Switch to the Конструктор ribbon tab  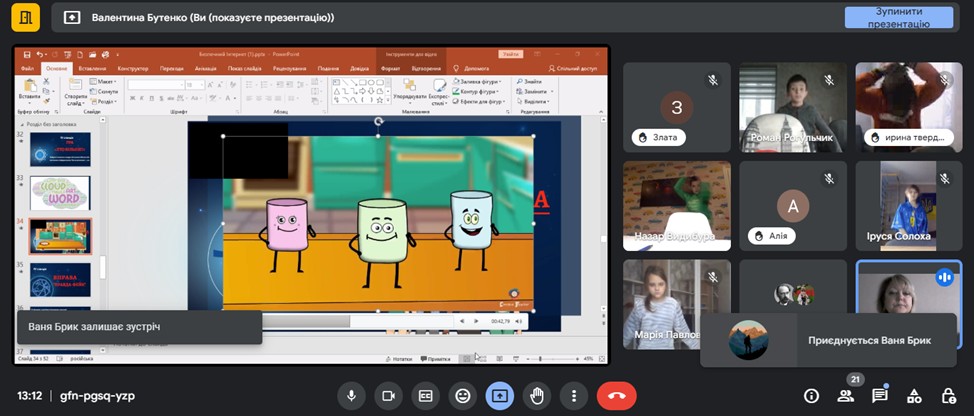point(133,68)
